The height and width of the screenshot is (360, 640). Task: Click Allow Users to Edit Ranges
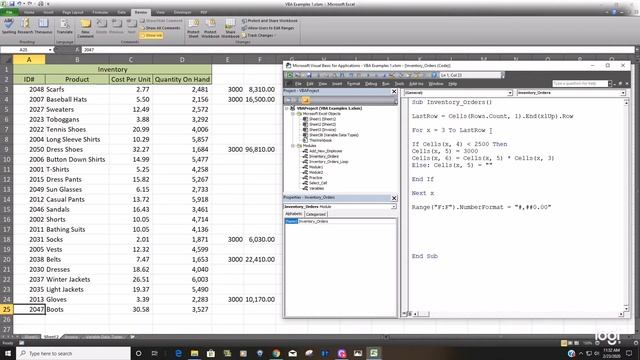[x=268, y=28]
